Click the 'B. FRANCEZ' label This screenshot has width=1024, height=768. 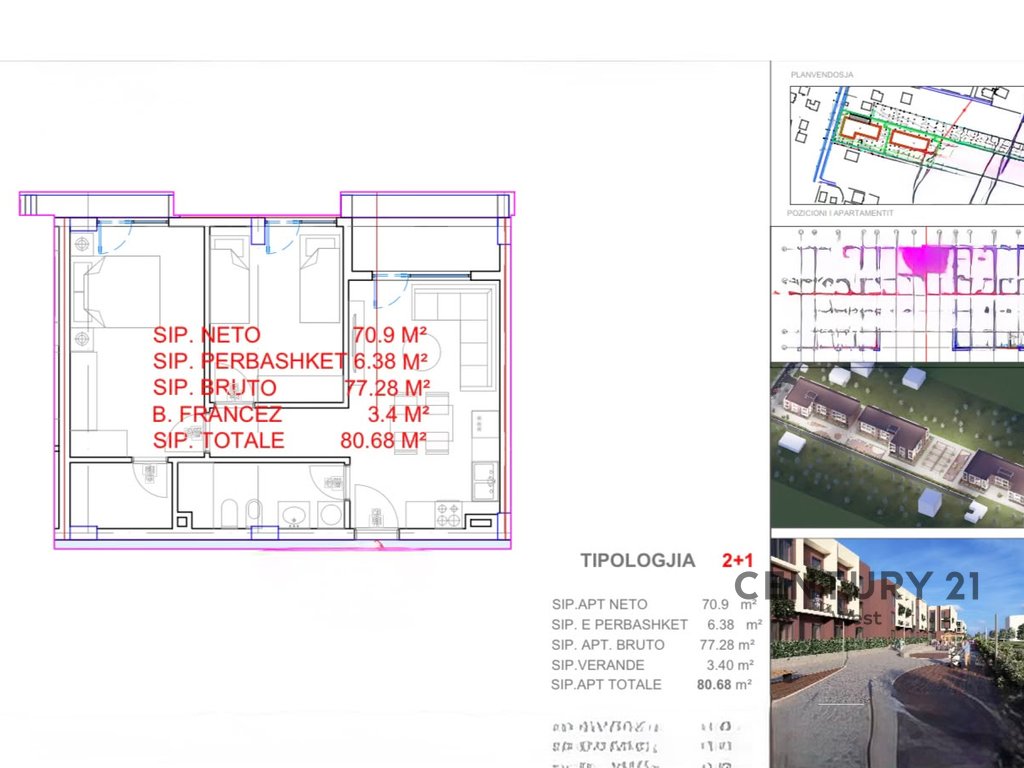(217, 414)
